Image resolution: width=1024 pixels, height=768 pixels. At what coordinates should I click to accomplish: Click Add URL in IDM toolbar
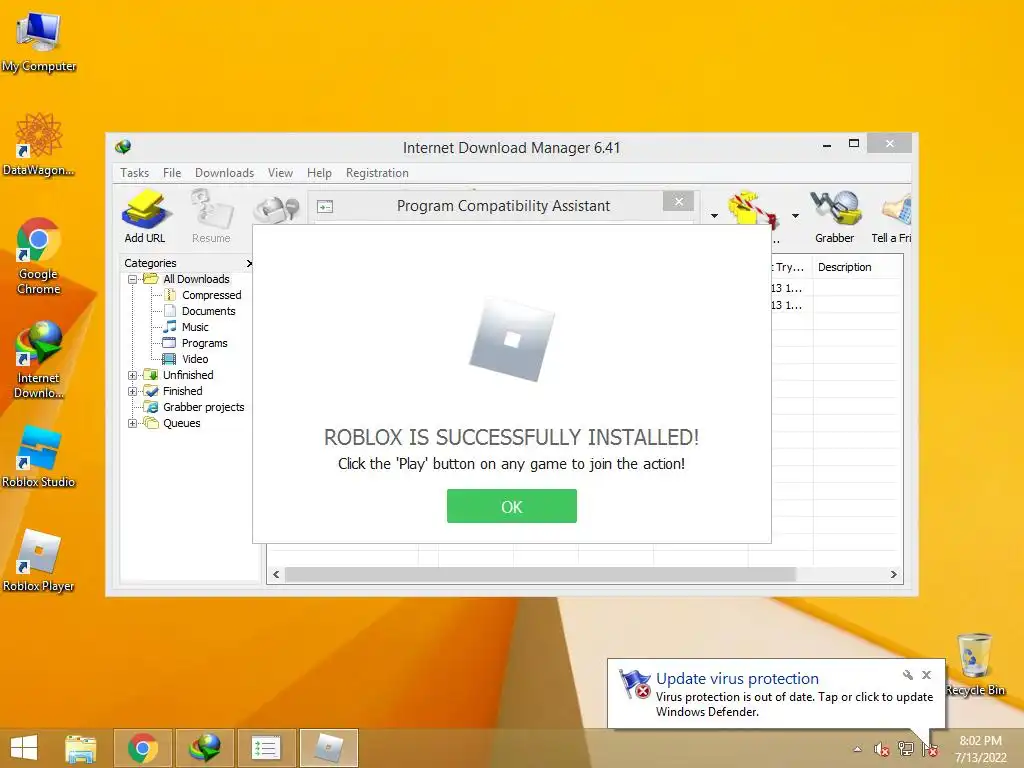point(145,217)
